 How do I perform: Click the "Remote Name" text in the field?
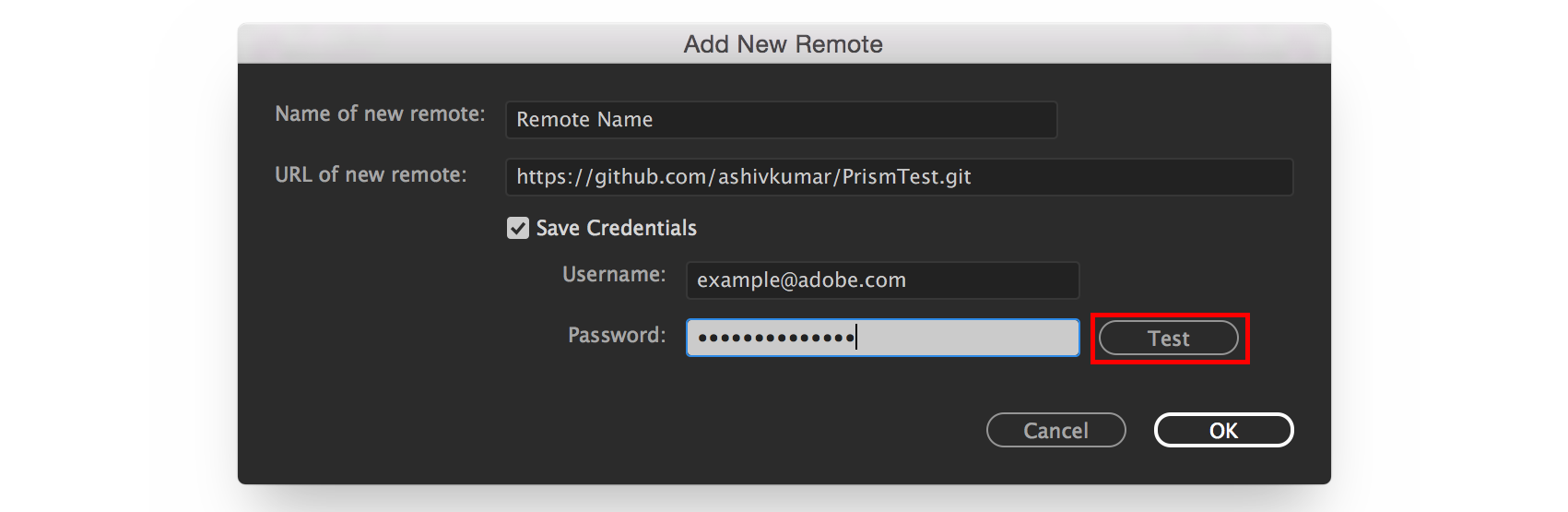[x=584, y=120]
